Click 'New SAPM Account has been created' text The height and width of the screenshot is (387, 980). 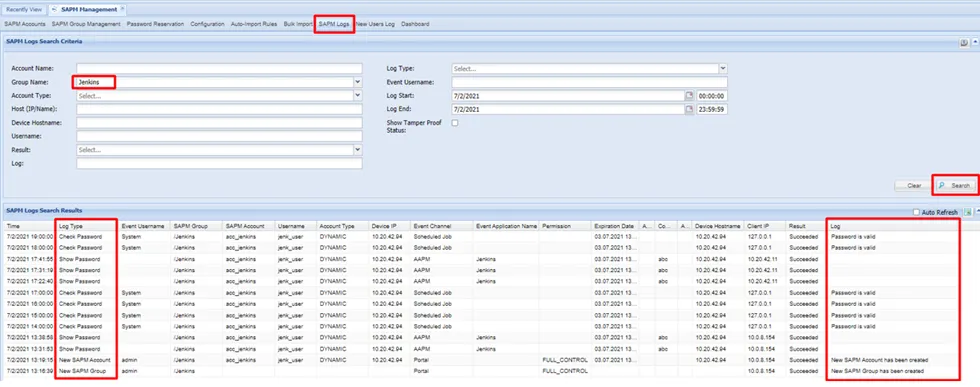coord(879,360)
